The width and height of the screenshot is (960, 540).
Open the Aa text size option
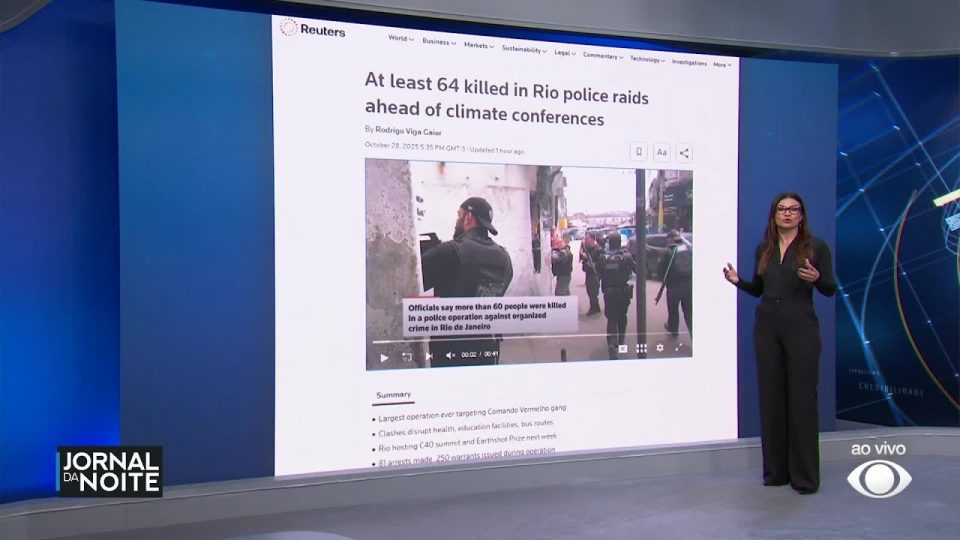coord(661,152)
